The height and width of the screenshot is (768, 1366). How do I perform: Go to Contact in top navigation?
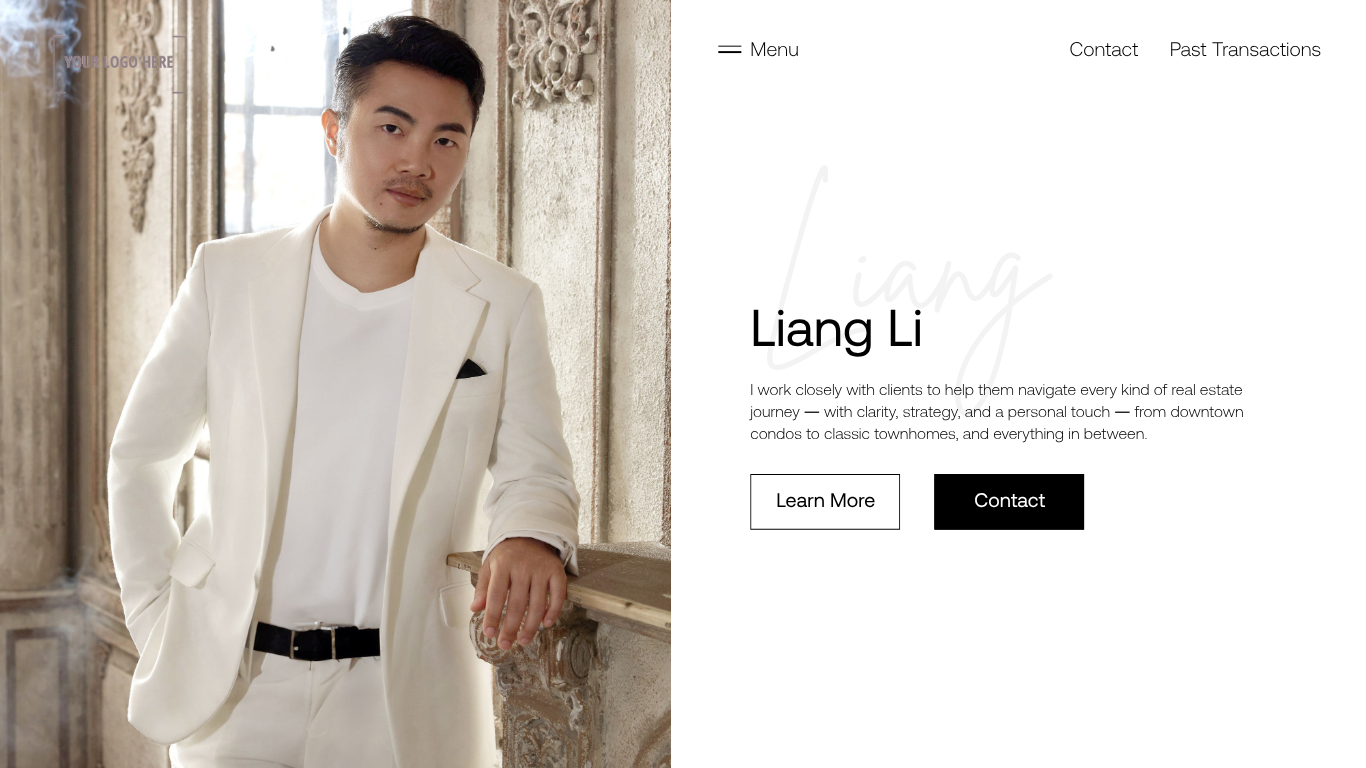1103,49
